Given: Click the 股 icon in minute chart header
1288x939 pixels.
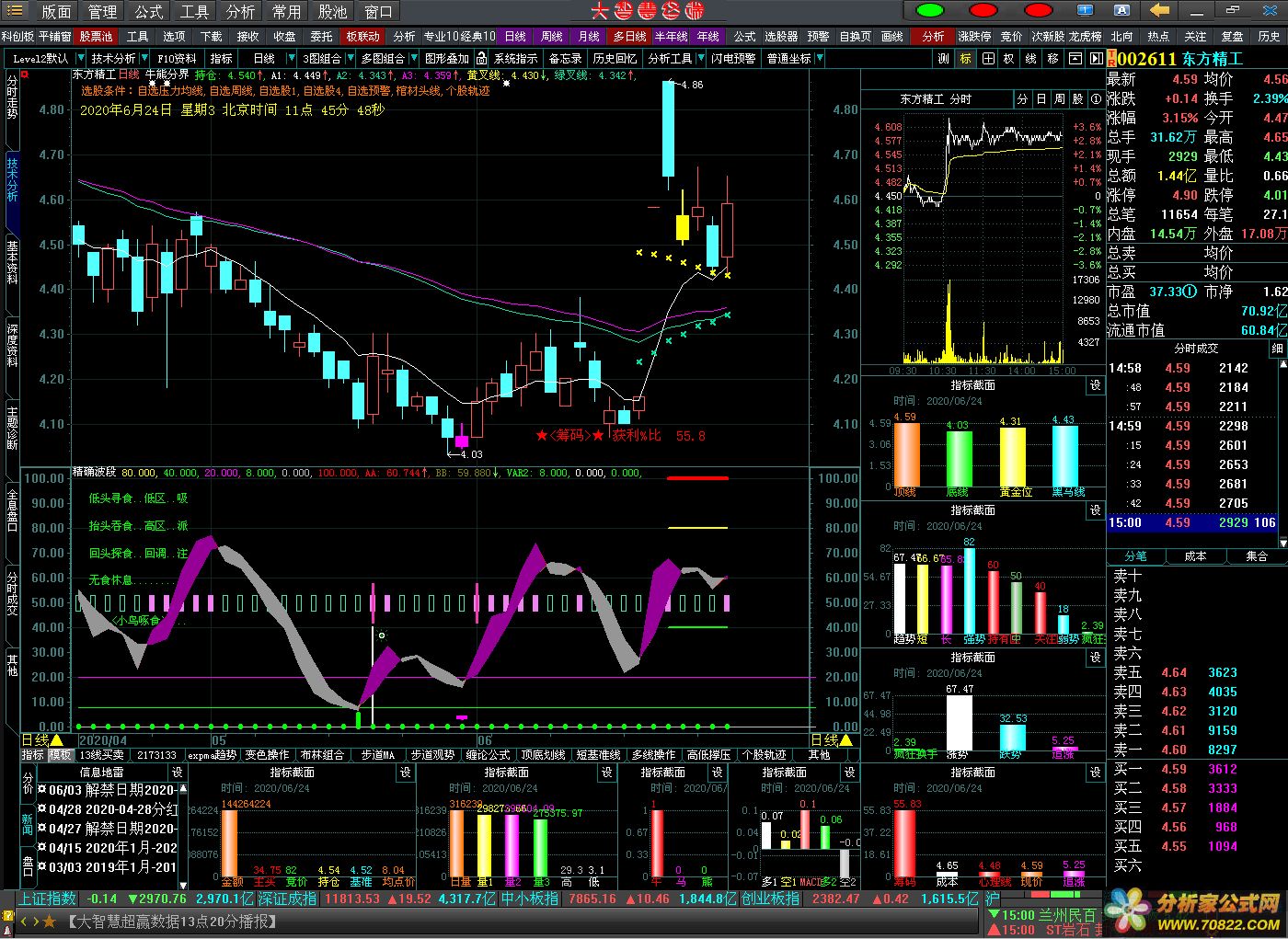Looking at the screenshot, I should [x=1077, y=98].
